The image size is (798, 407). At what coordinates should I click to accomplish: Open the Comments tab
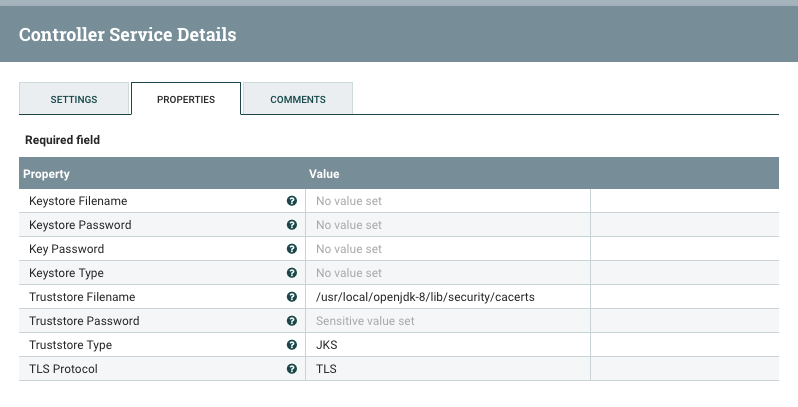coord(298,99)
